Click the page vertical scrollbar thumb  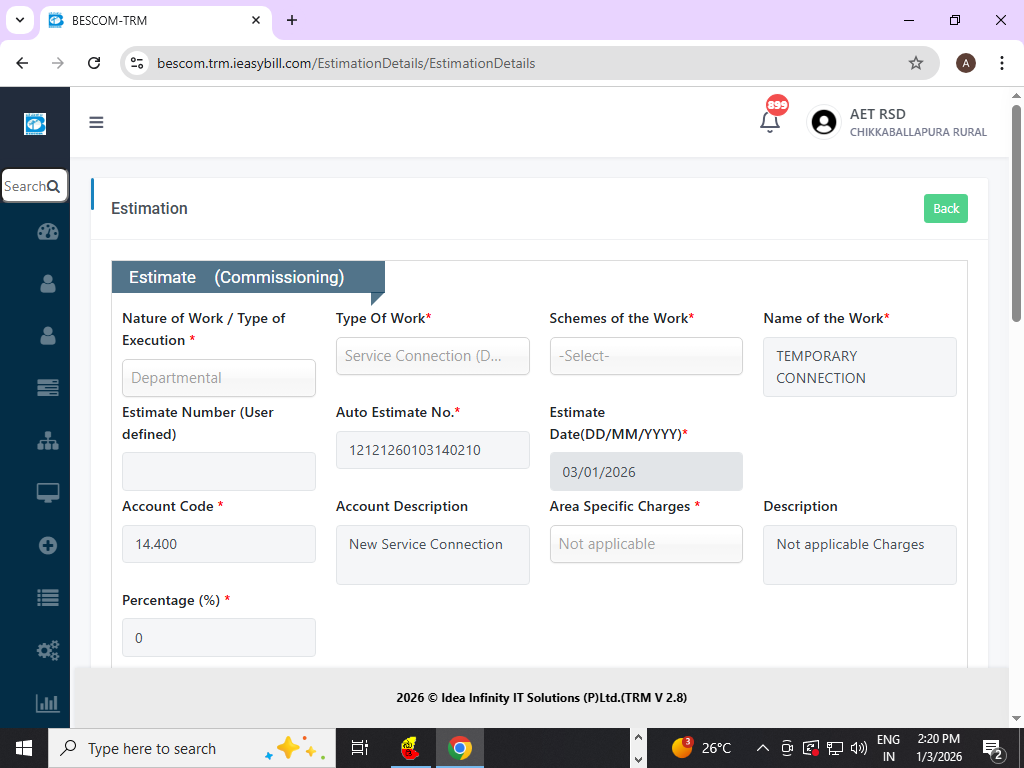1016,213
